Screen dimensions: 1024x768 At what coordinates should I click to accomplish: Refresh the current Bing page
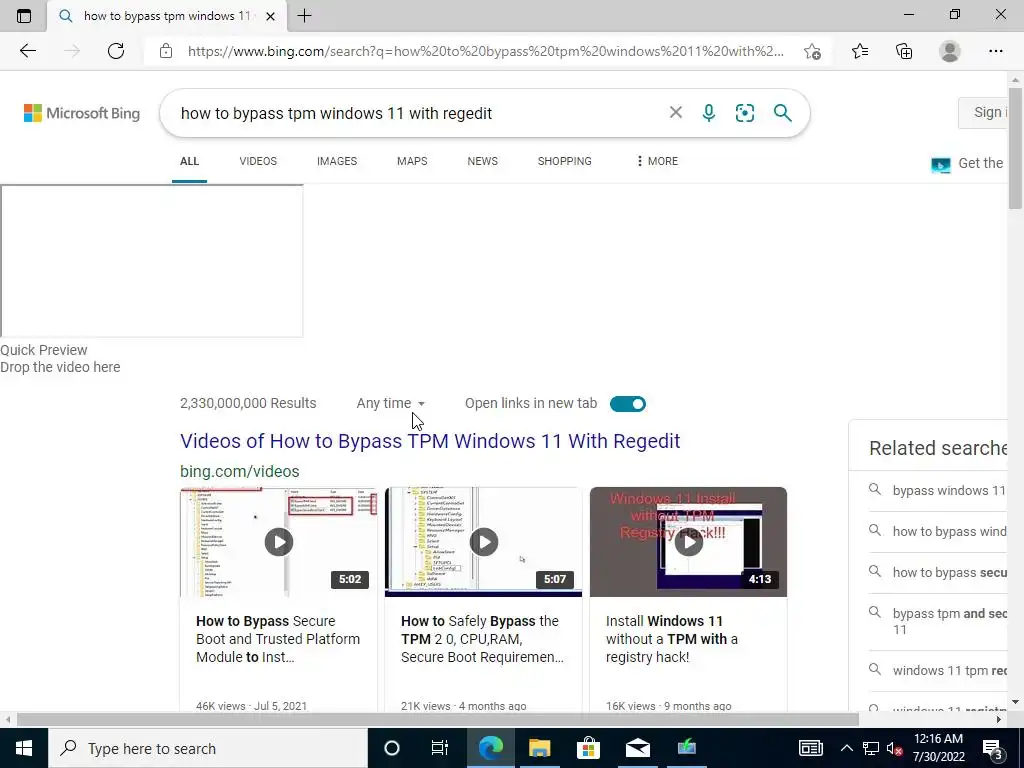tap(116, 51)
